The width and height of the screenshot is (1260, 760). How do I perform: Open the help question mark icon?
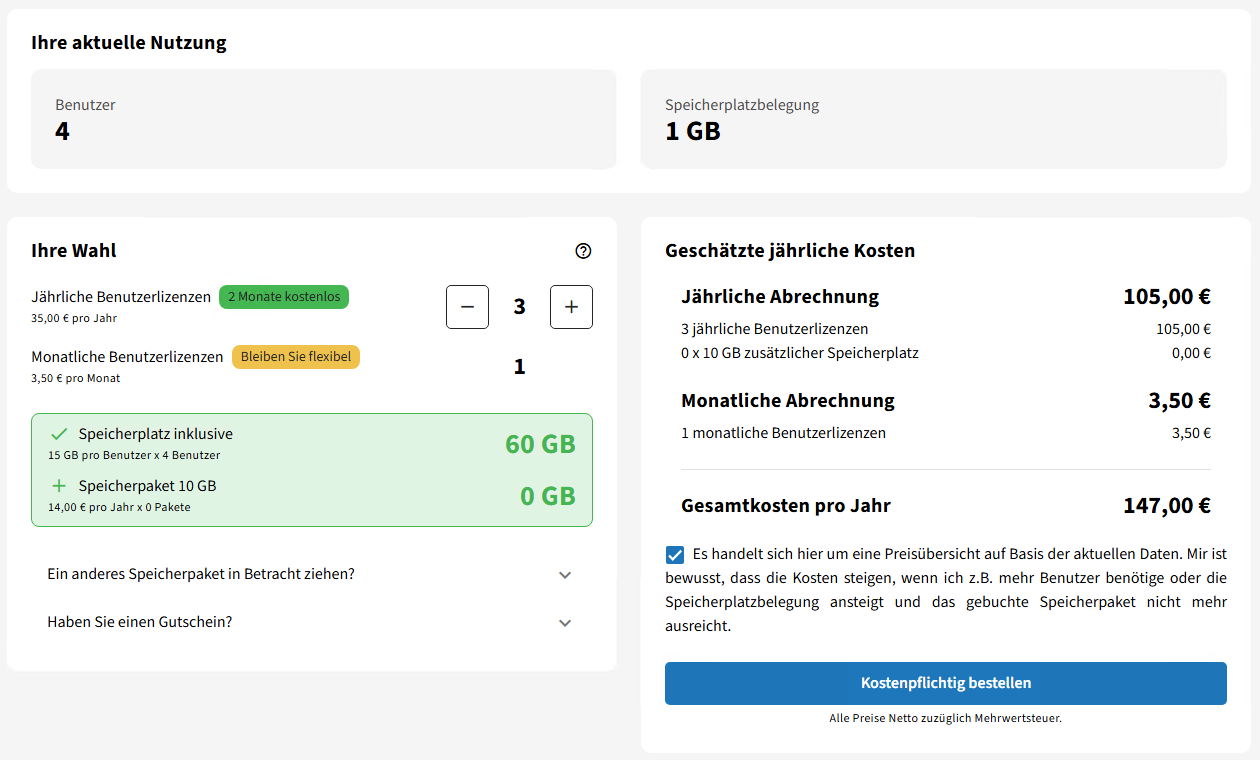click(x=583, y=251)
